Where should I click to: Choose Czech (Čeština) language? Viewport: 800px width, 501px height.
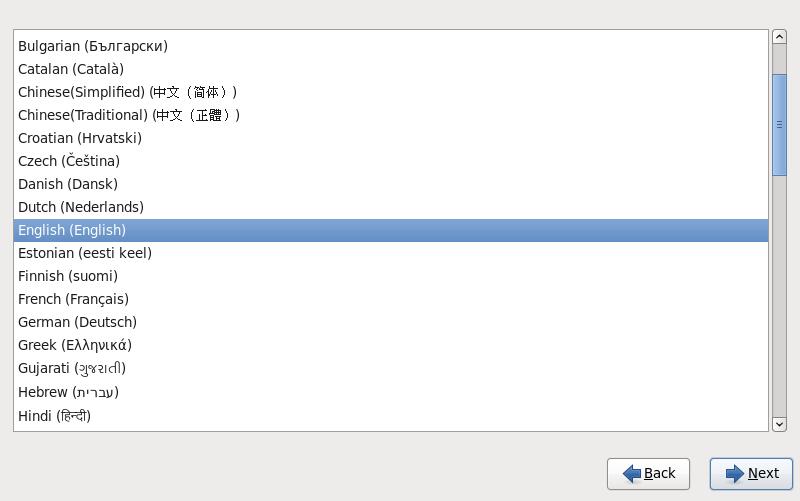tap(69, 161)
